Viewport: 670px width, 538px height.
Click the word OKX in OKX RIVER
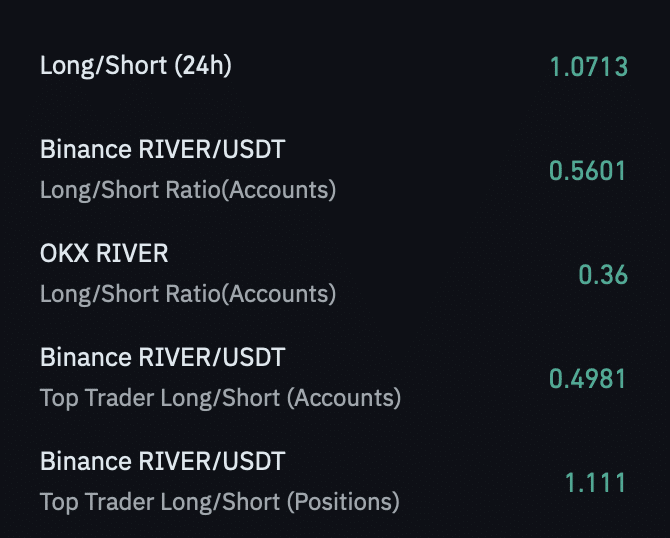coord(64,254)
